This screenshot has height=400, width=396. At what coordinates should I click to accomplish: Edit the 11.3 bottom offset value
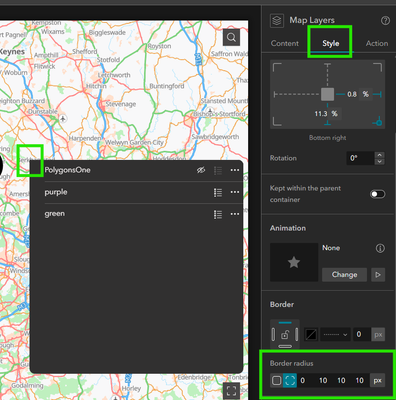point(321,114)
